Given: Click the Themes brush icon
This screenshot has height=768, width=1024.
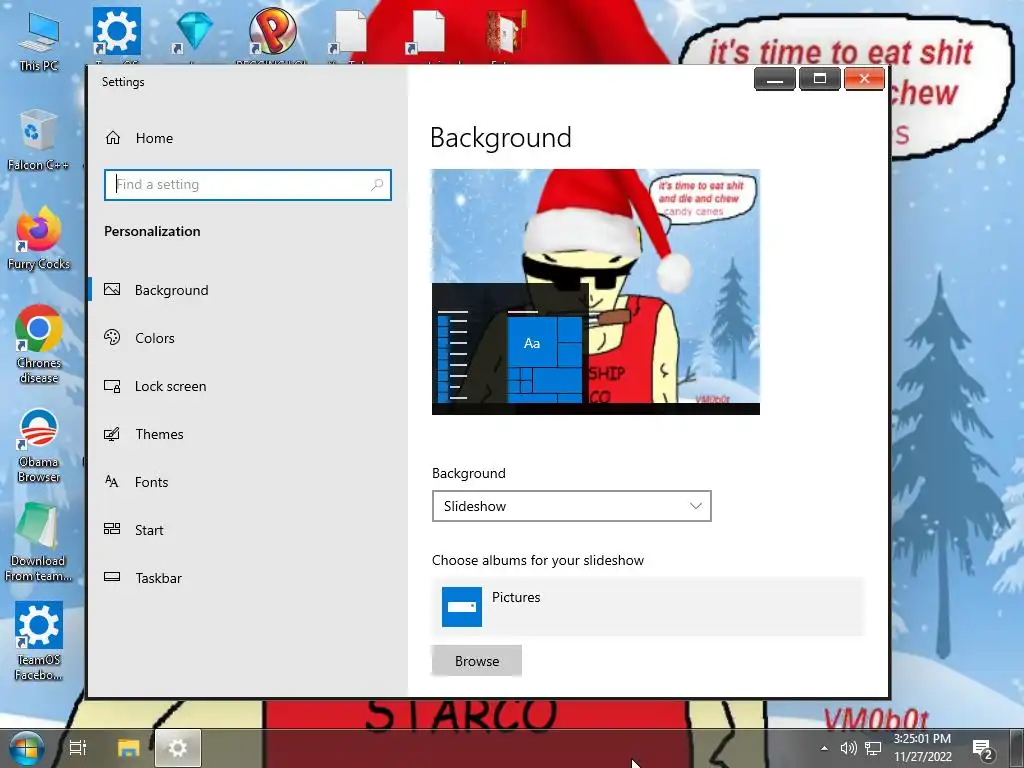Looking at the screenshot, I should coord(112,434).
